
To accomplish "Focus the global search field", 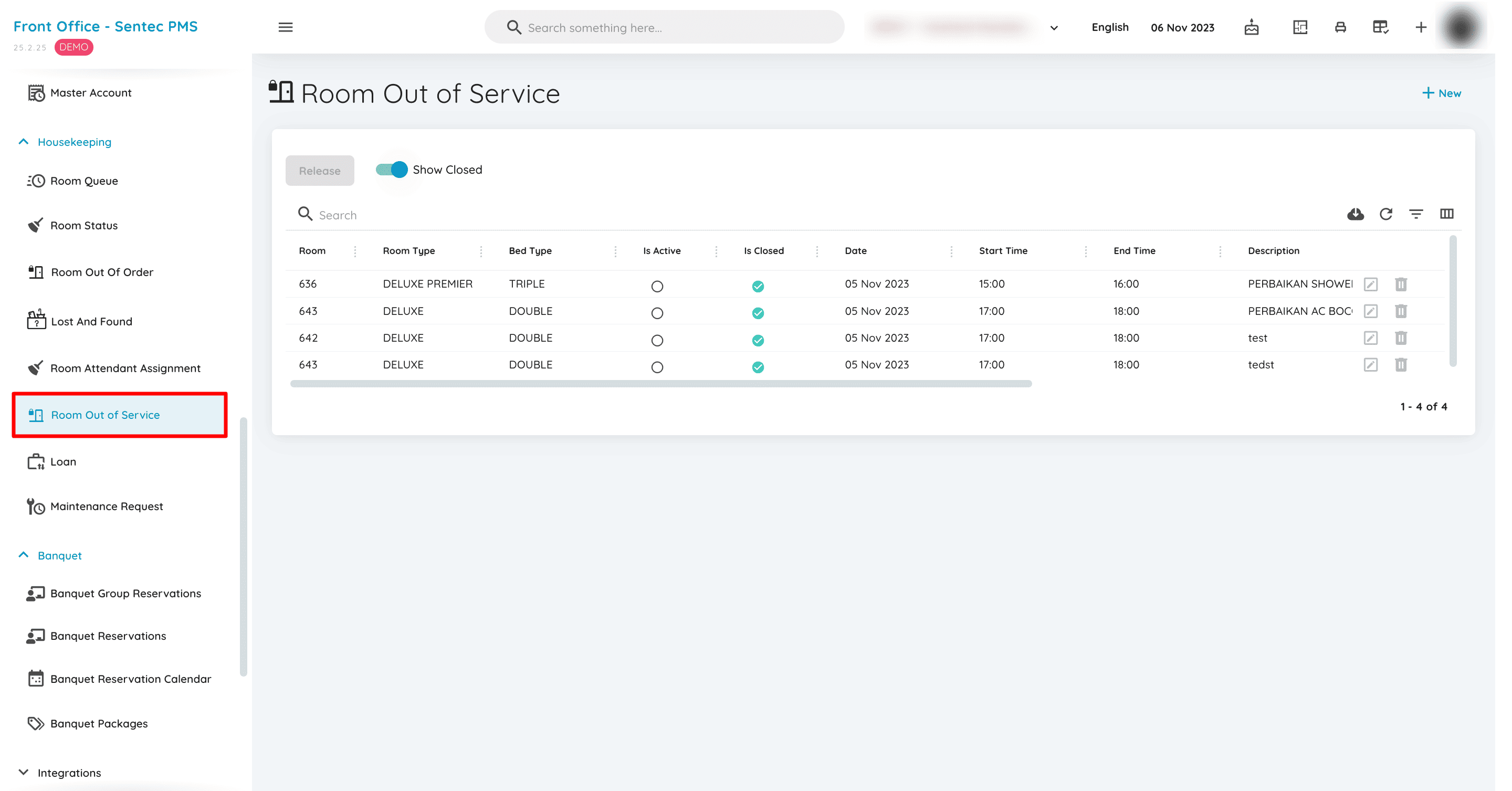I will pyautogui.click(x=664, y=27).
